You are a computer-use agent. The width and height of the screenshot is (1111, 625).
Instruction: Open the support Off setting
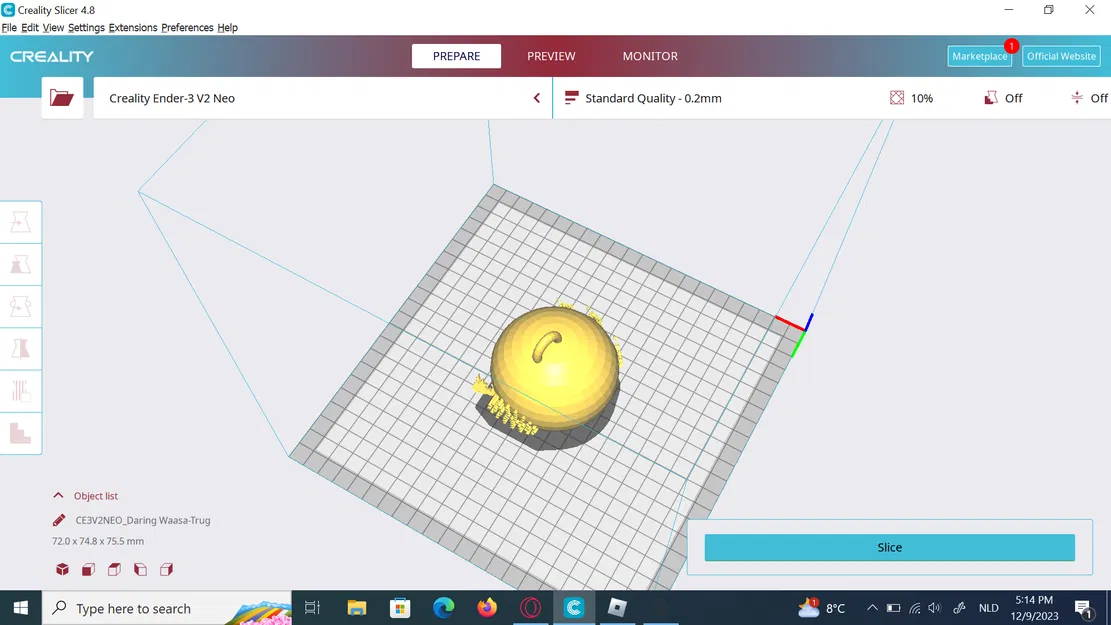(x=1003, y=98)
